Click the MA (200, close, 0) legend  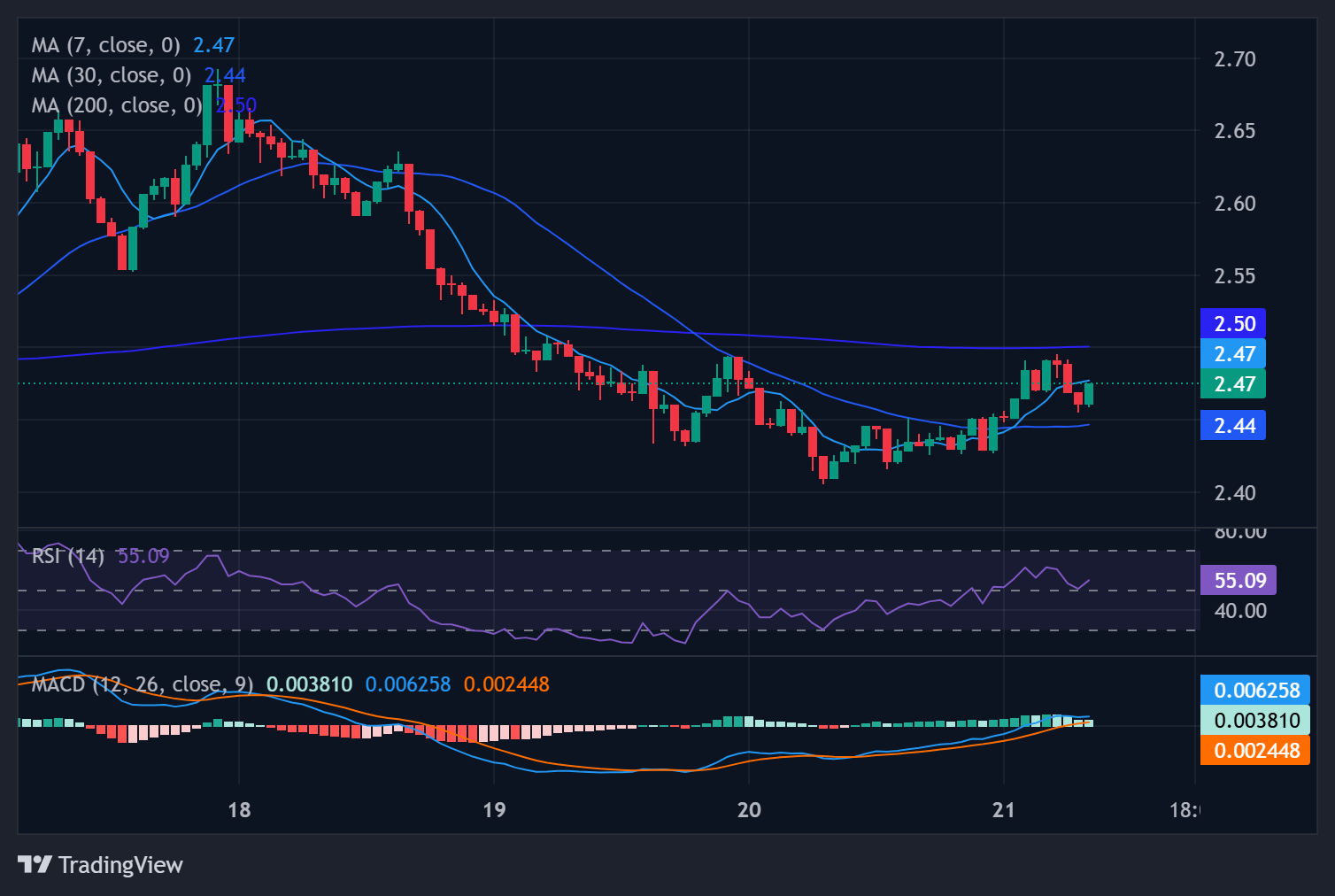[x=116, y=105]
